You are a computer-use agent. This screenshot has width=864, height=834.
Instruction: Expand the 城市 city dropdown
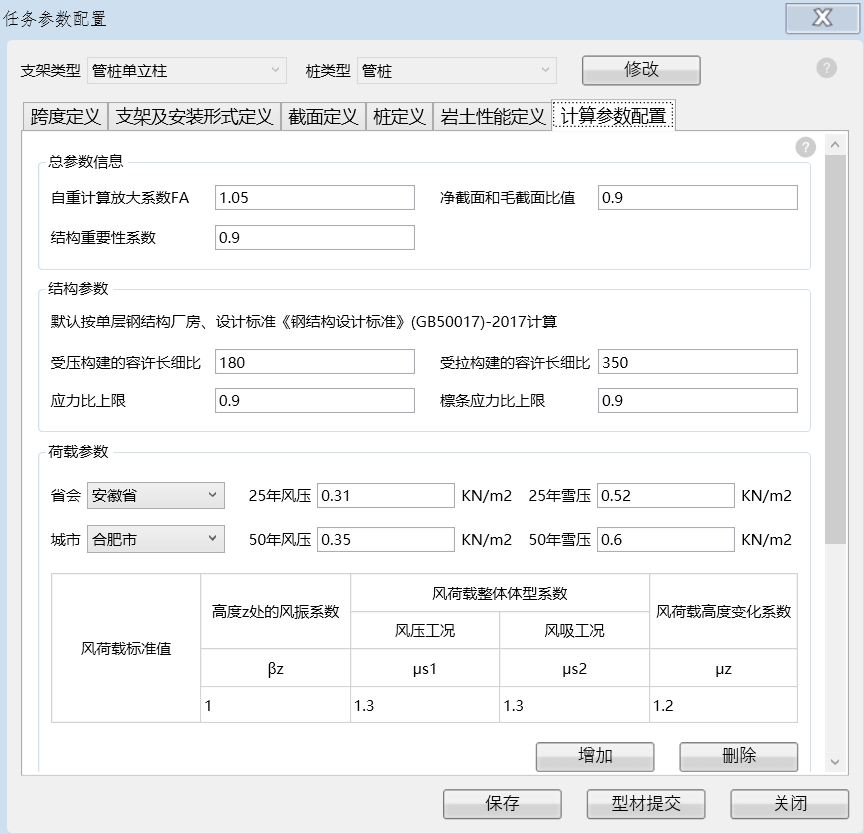tap(155, 540)
